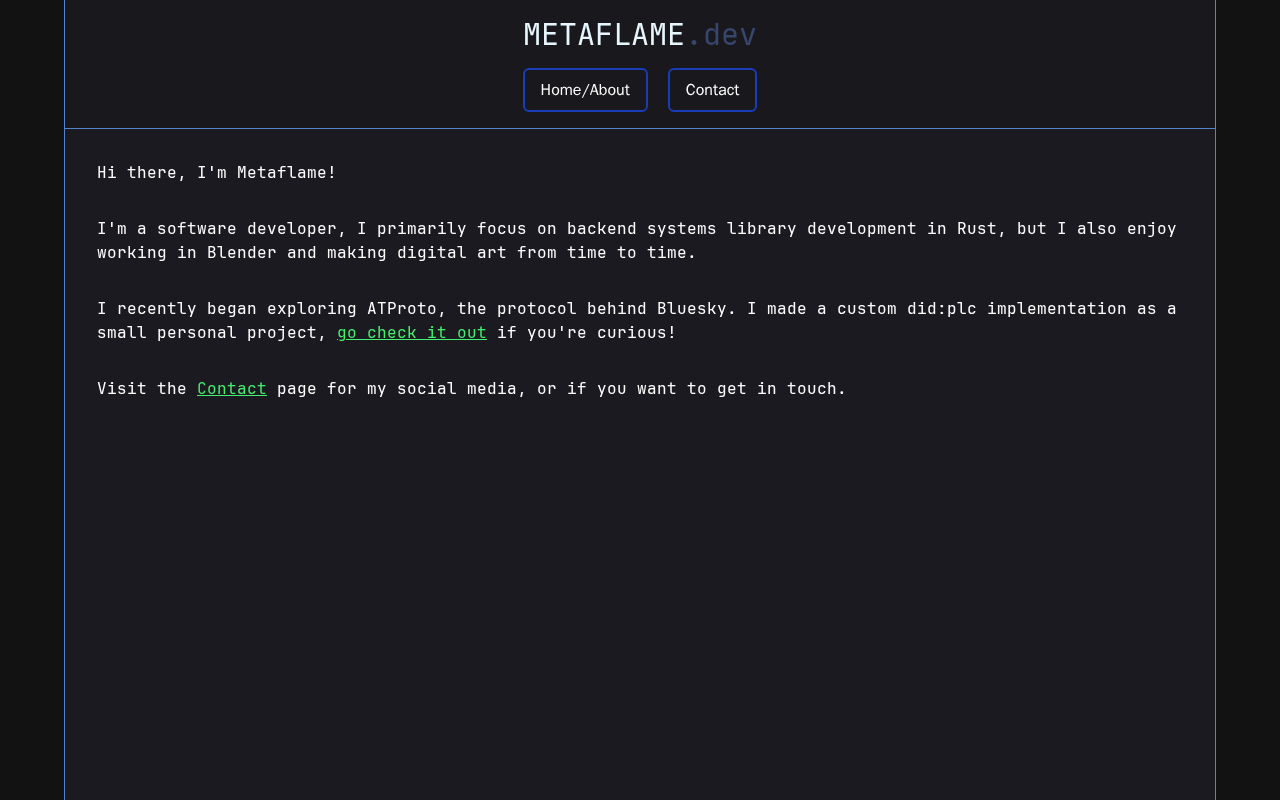Click the "did:plc" term in the paragraph
The height and width of the screenshot is (800, 1280).
pos(942,308)
